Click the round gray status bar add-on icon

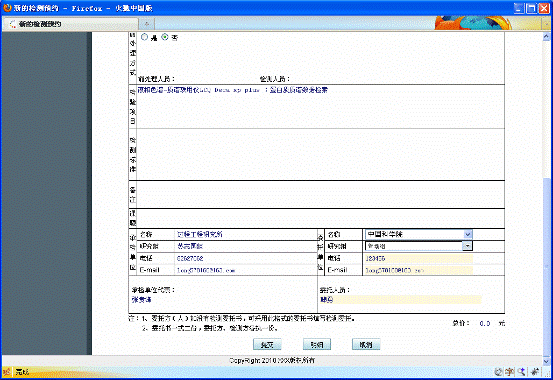click(x=498, y=372)
